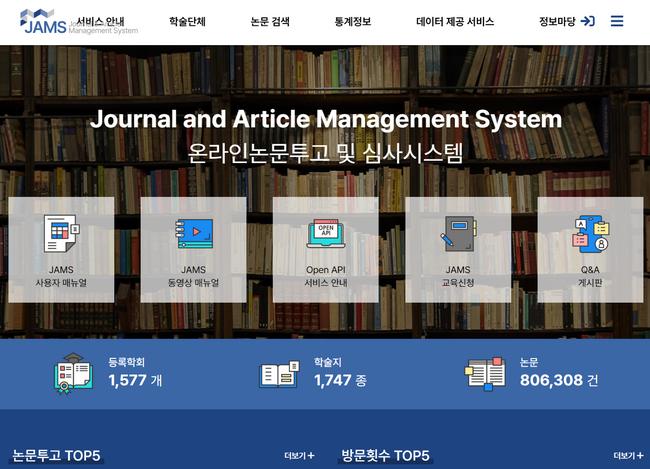Viewport: 650px width, 469px height.
Task: Click the 등록학회 certificate icon
Action: tap(73, 374)
